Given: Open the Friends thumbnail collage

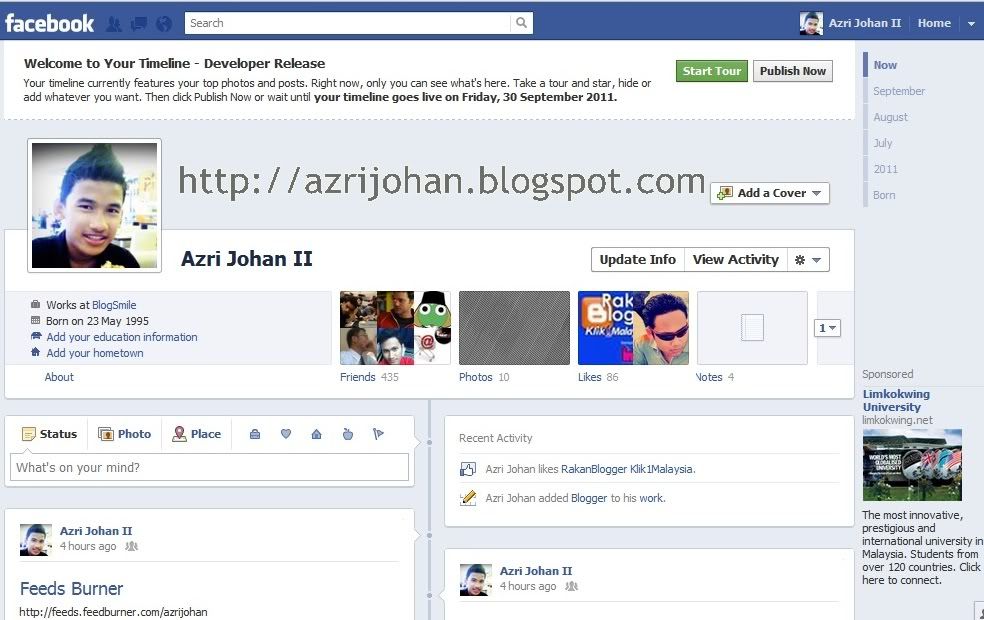Looking at the screenshot, I should [395, 328].
